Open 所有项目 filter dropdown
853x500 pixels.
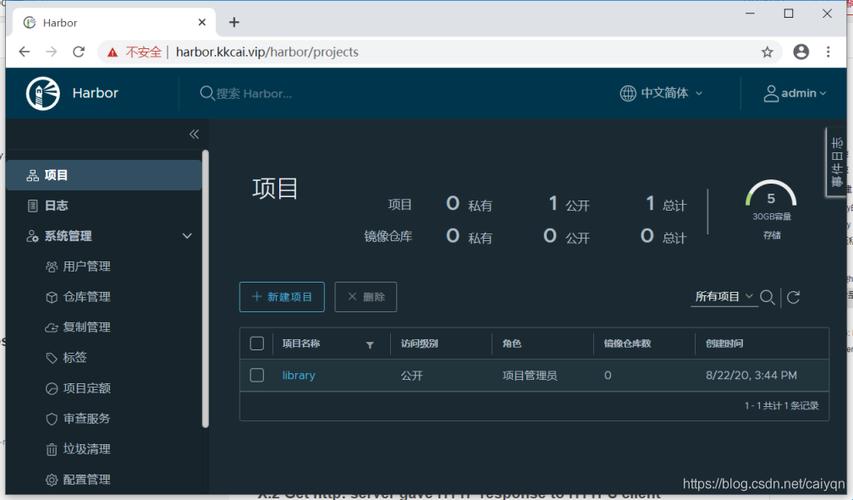click(x=724, y=297)
